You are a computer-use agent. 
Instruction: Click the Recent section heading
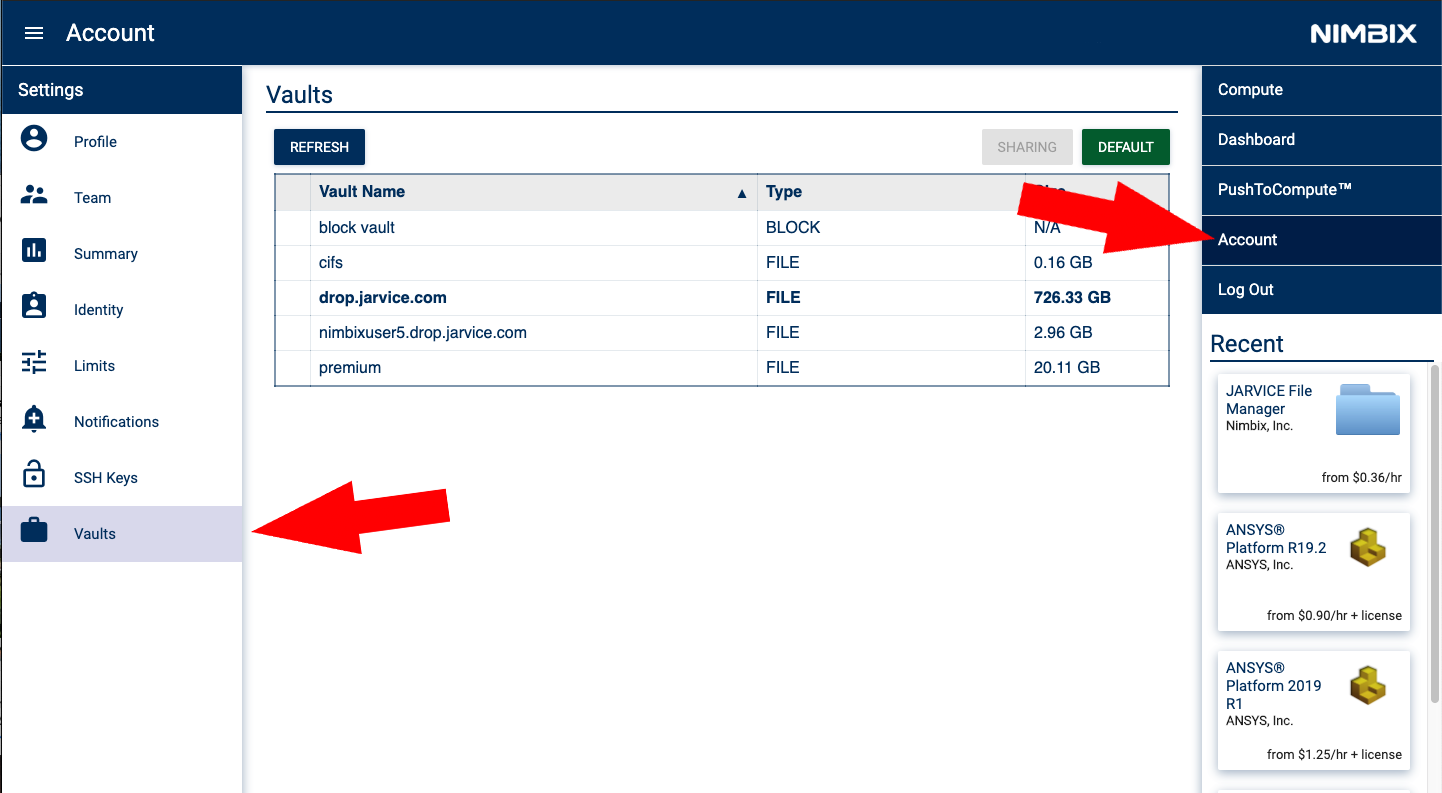[1247, 344]
